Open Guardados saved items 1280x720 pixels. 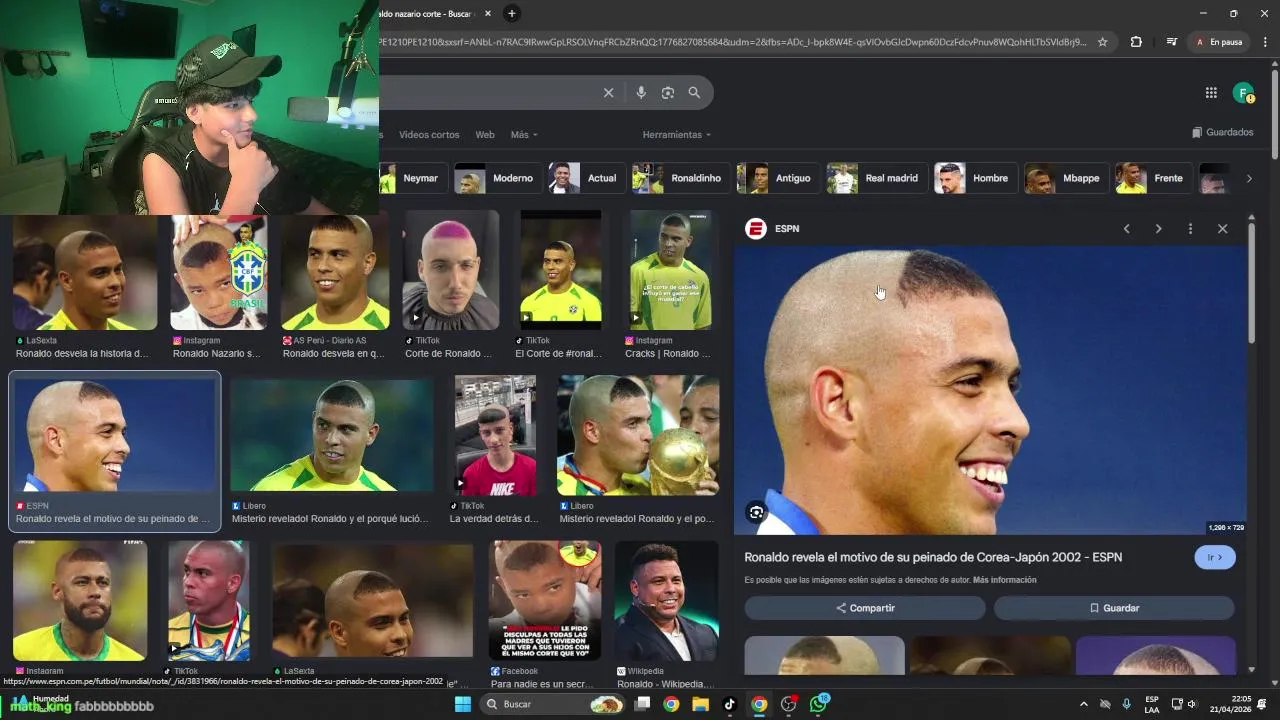(x=1222, y=132)
